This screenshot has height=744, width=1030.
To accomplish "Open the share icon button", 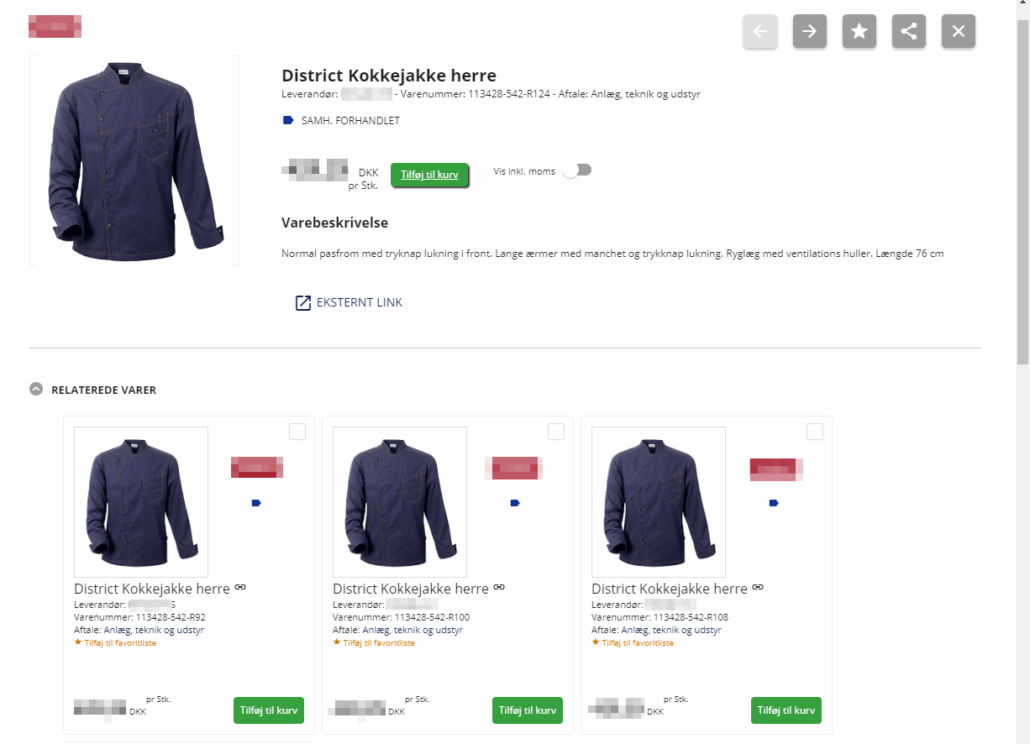I will pyautogui.click(x=908, y=31).
